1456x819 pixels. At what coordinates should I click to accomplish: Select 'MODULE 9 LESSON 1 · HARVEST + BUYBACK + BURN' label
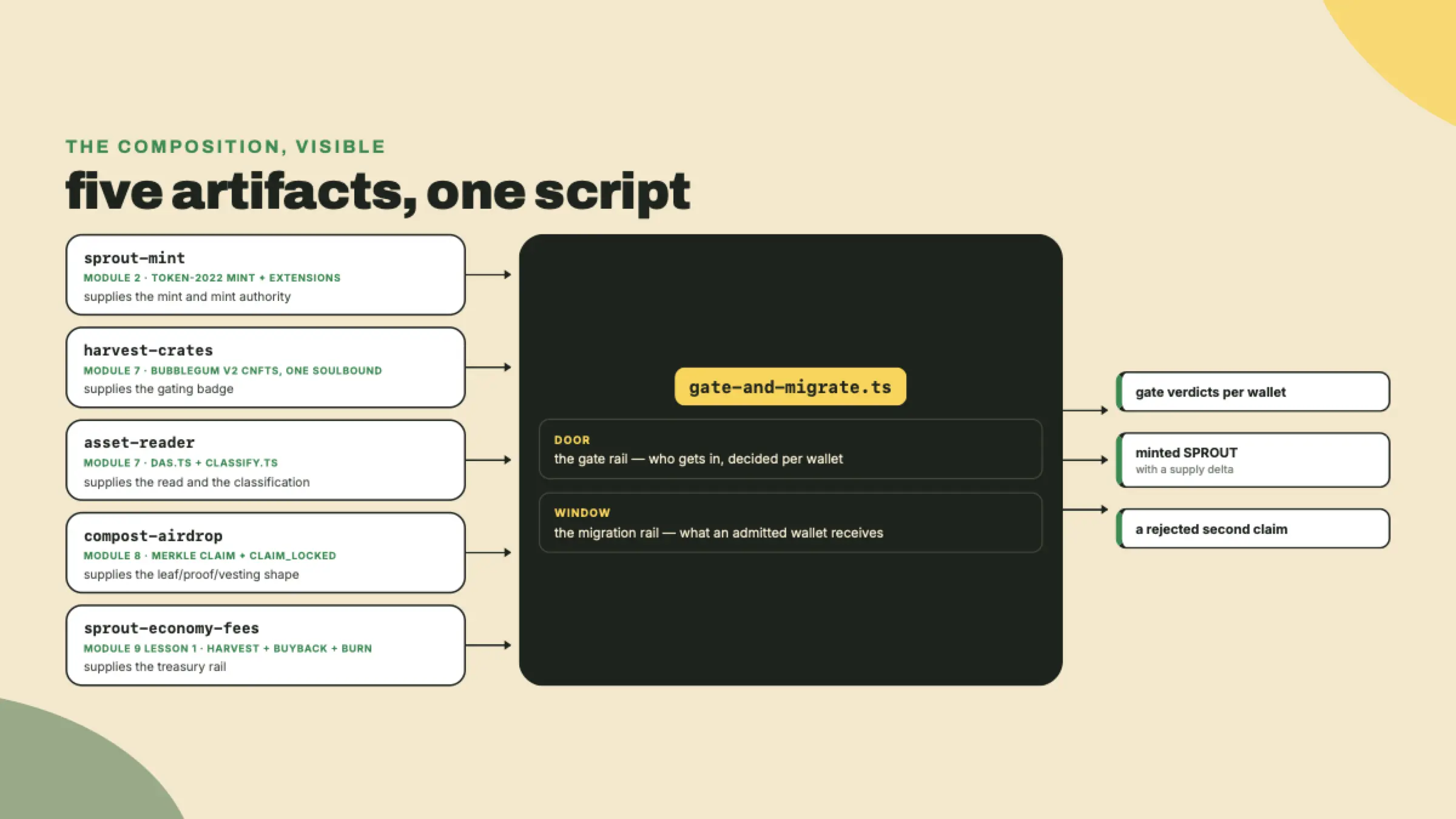[x=227, y=649]
